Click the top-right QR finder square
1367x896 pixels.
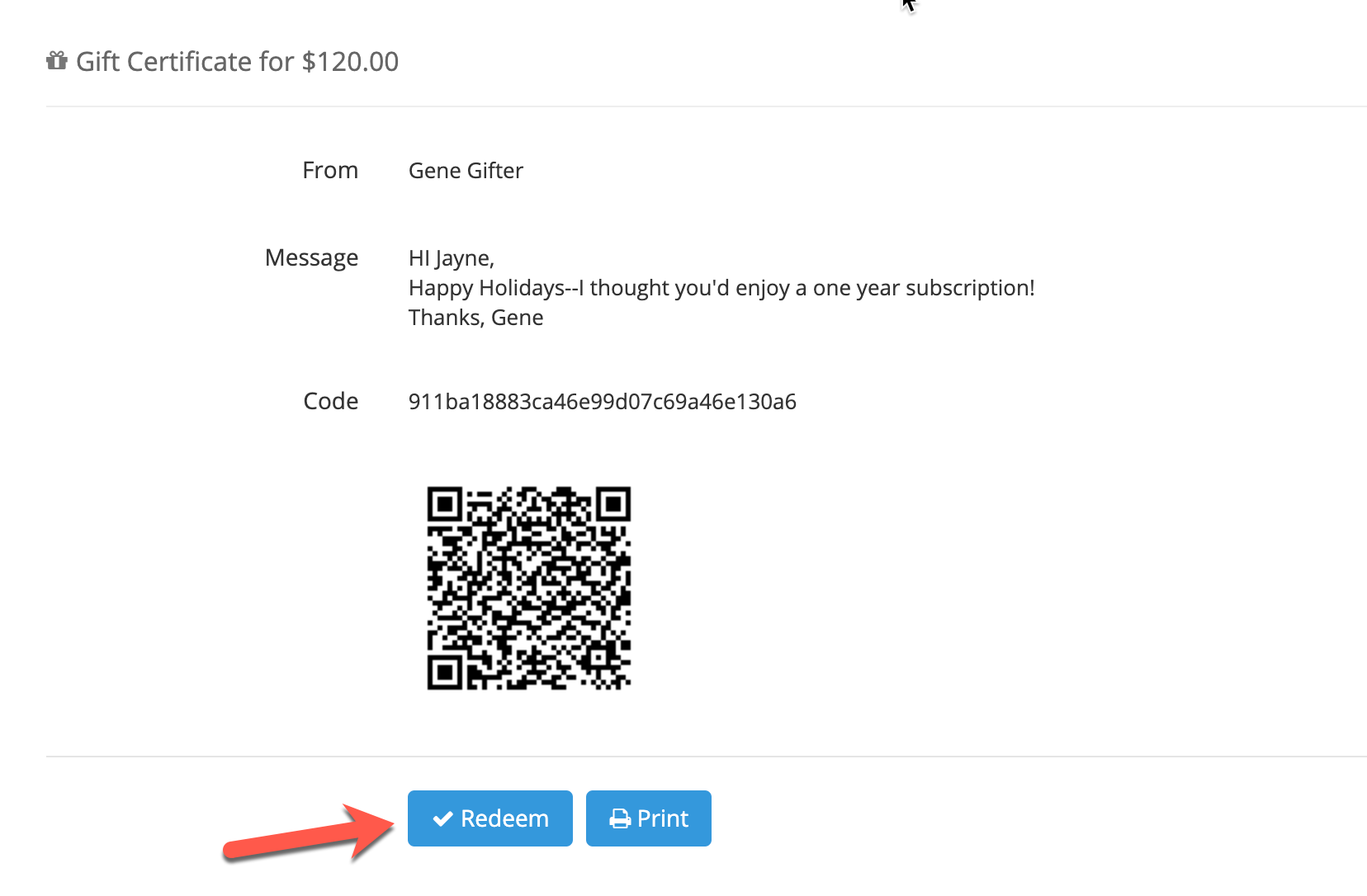click(x=613, y=504)
